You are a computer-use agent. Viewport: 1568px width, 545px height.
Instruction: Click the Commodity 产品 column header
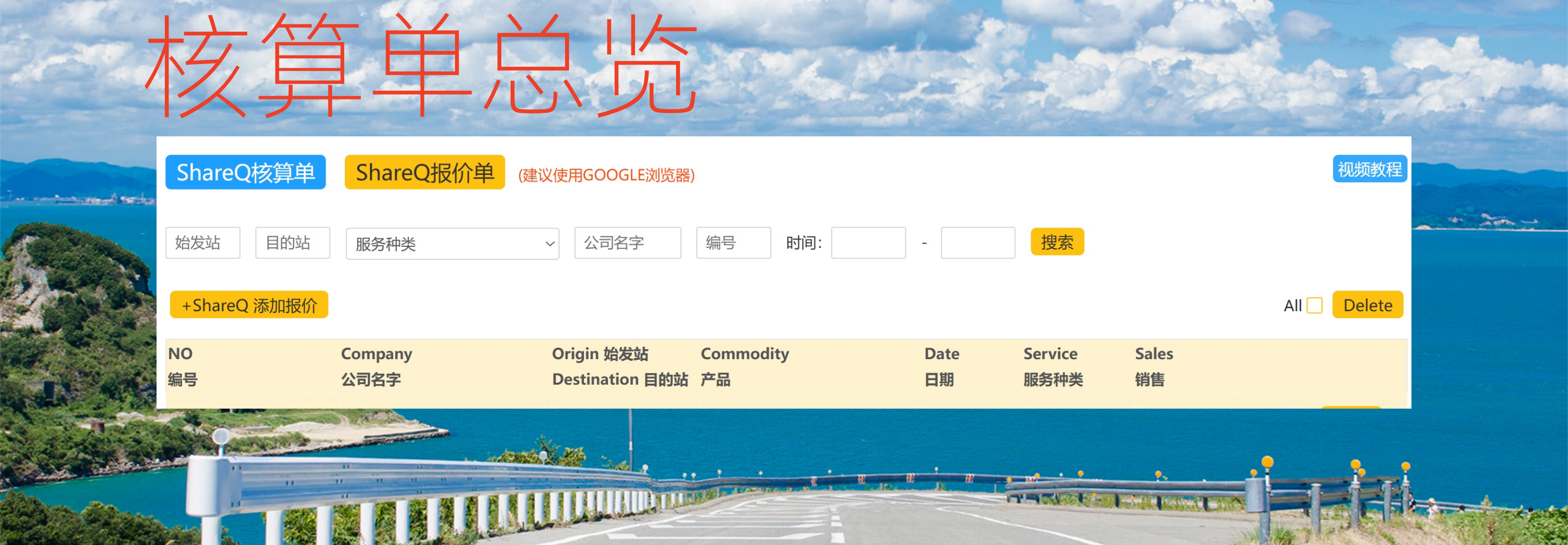pyautogui.click(x=744, y=366)
